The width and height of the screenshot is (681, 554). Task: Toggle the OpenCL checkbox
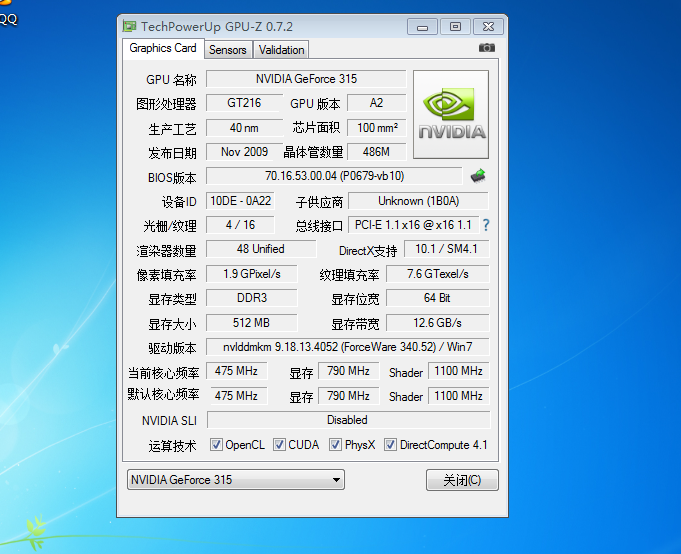click(217, 445)
